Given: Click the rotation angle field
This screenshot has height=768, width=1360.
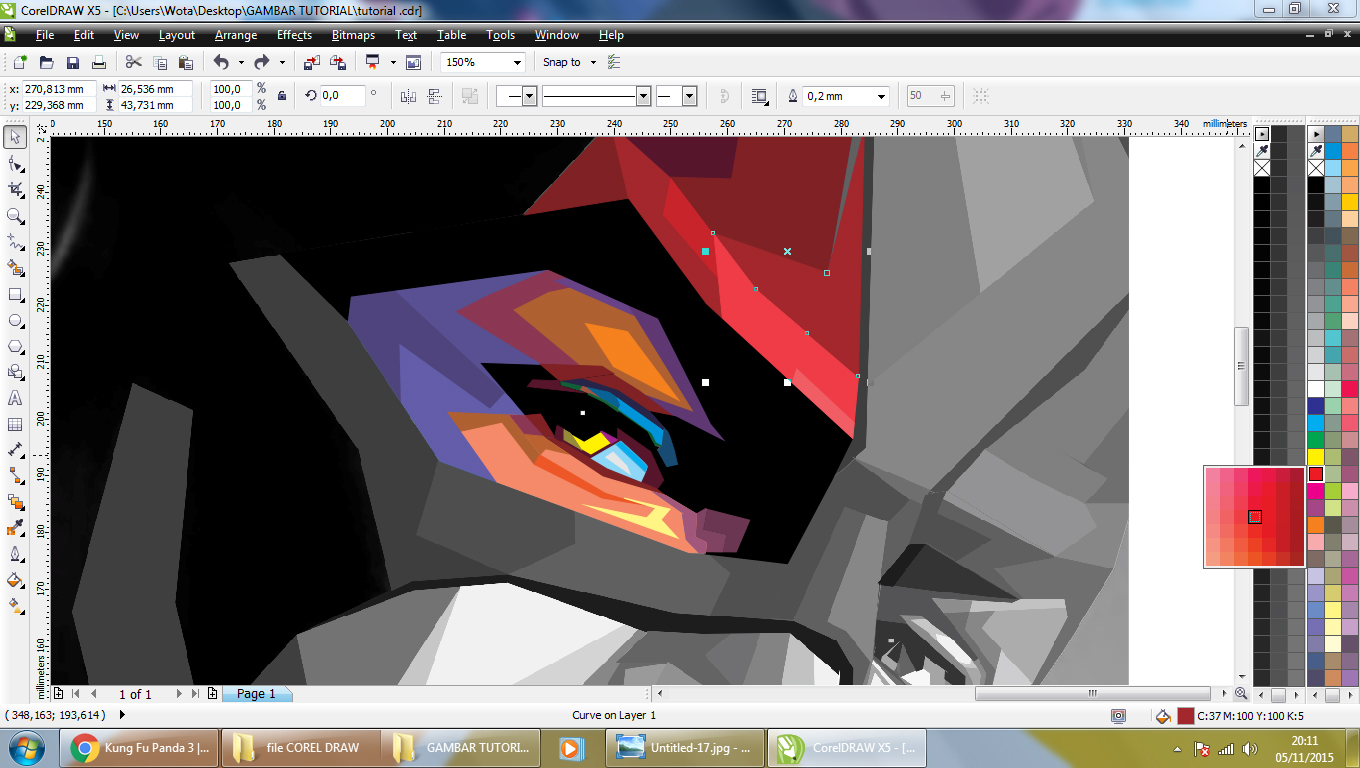Looking at the screenshot, I should [x=344, y=96].
